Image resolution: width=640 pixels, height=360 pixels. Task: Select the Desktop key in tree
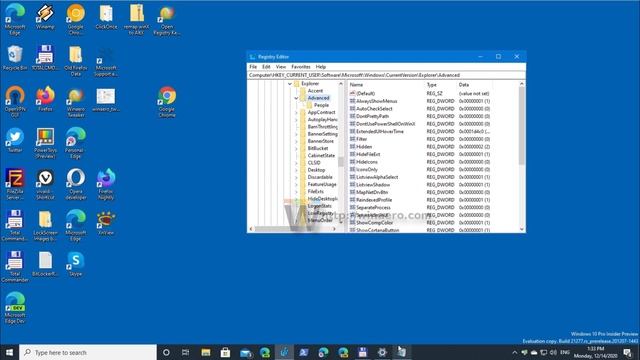click(x=316, y=170)
